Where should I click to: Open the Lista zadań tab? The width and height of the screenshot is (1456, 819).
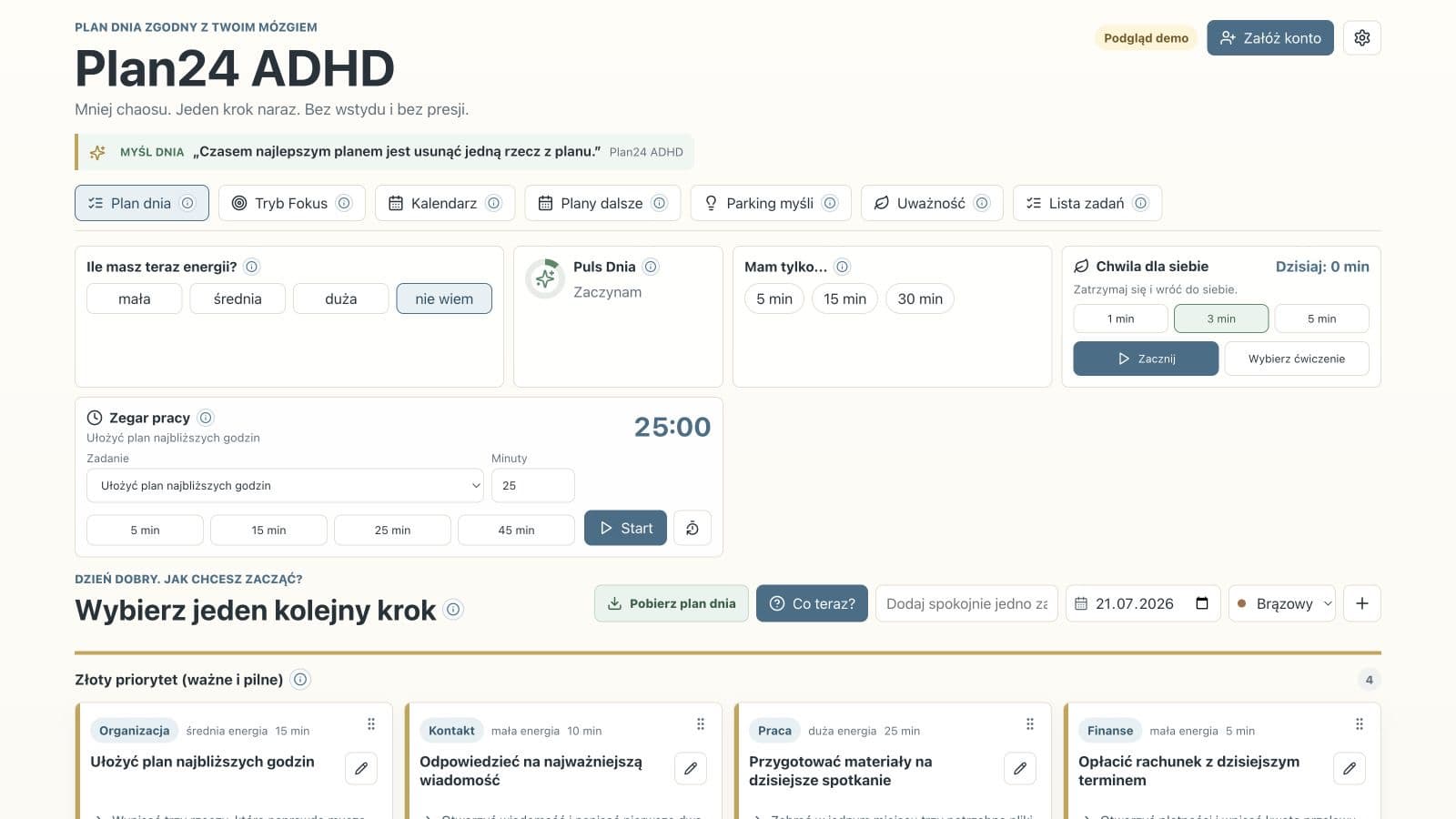pos(1087,203)
